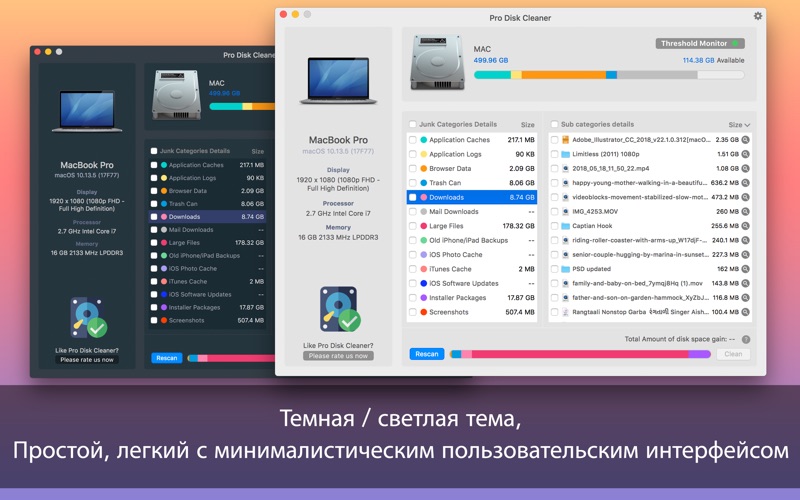Toggle Threshold Monitor switch
The width and height of the screenshot is (800, 500).
tap(700, 43)
